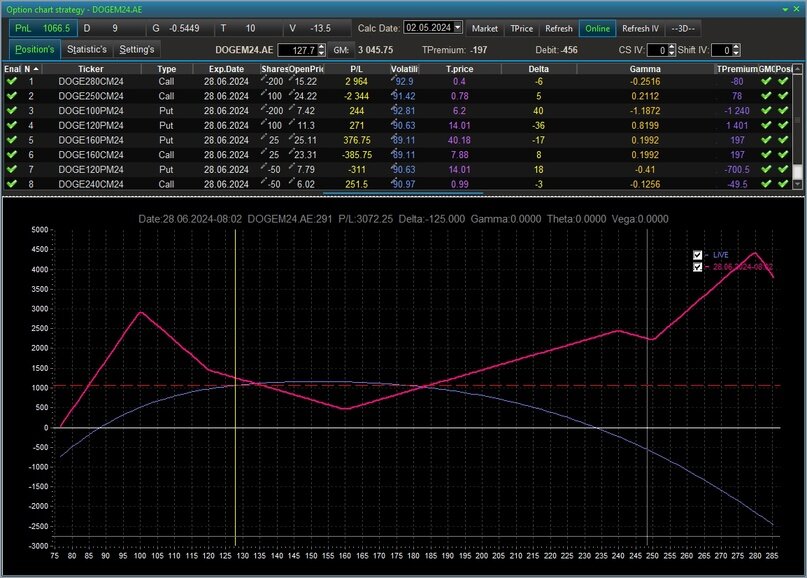Decrease CS IV value with down arrow

pyautogui.click(x=671, y=53)
